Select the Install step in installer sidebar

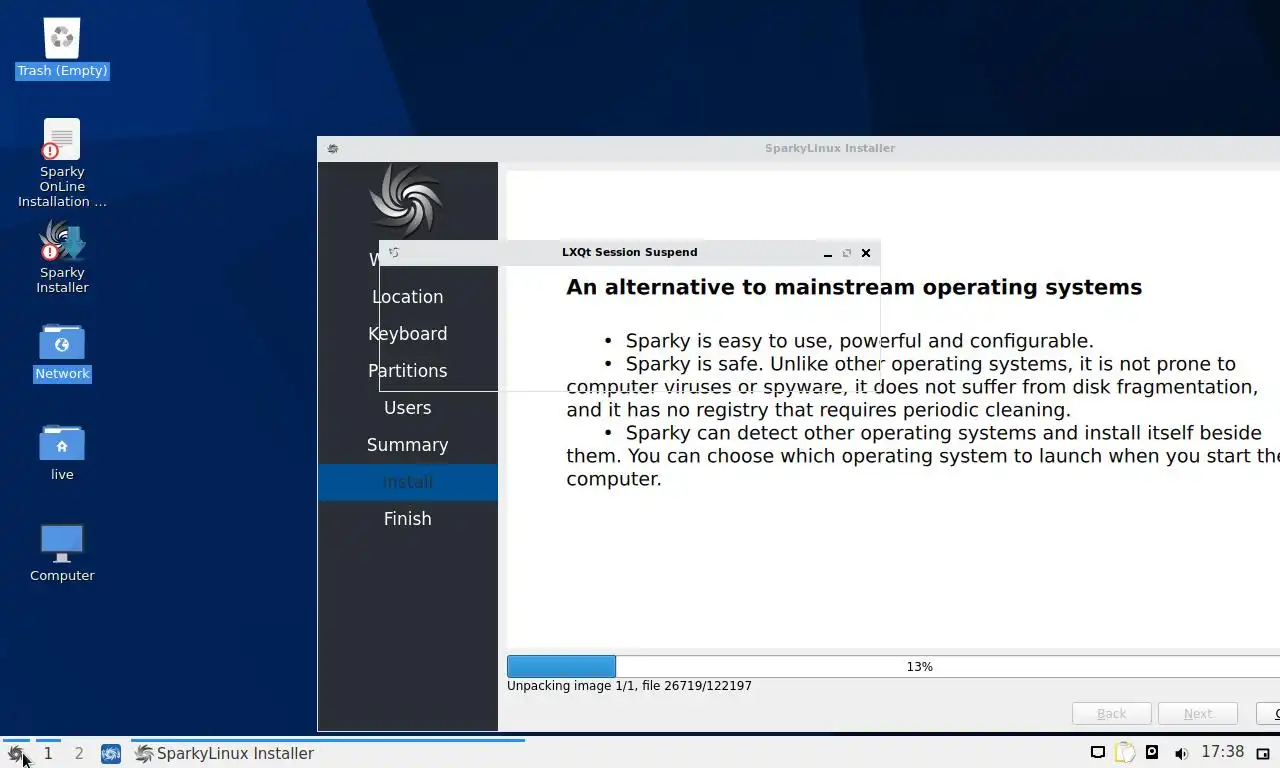point(408,482)
